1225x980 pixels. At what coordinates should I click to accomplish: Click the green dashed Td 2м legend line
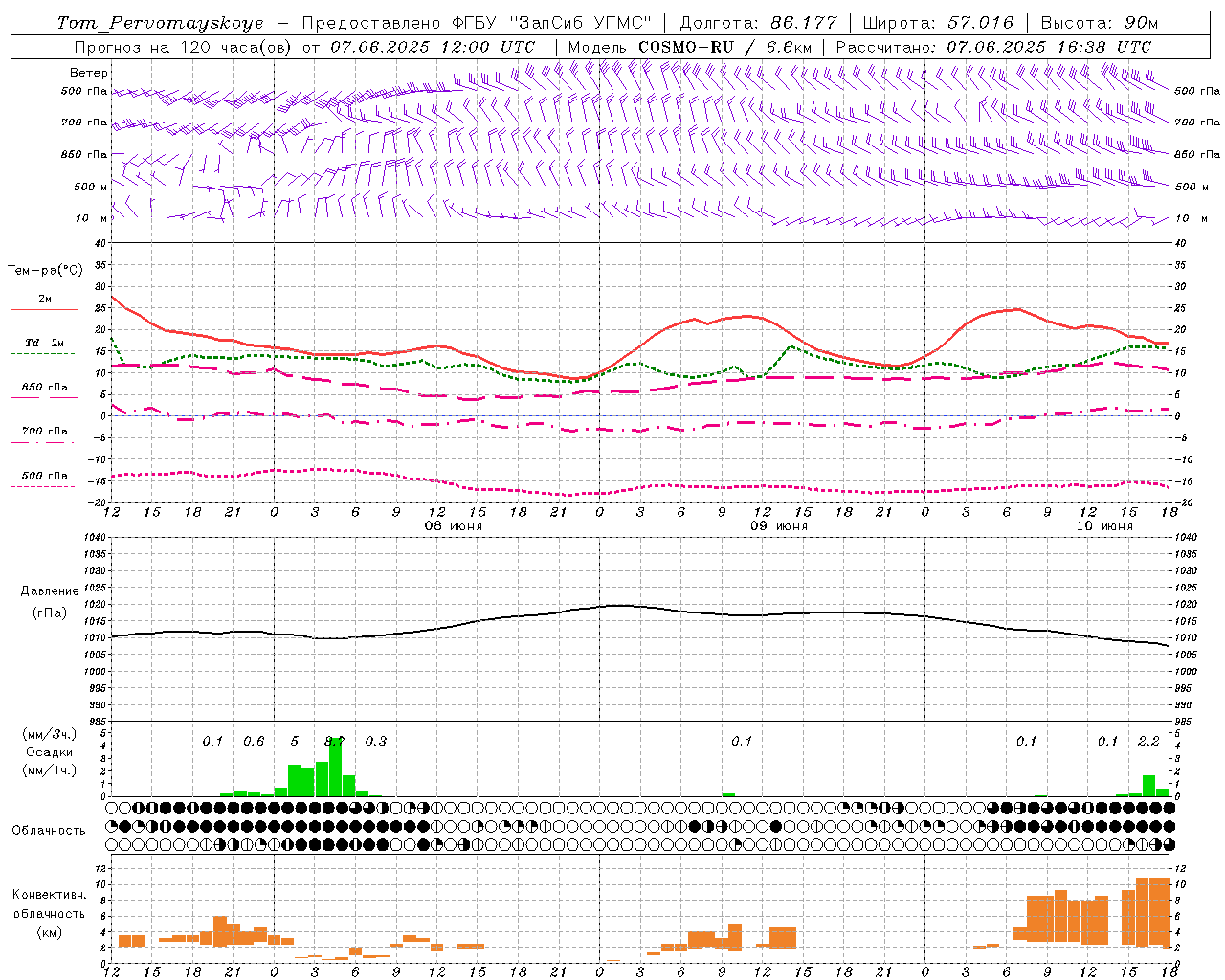coord(44,353)
